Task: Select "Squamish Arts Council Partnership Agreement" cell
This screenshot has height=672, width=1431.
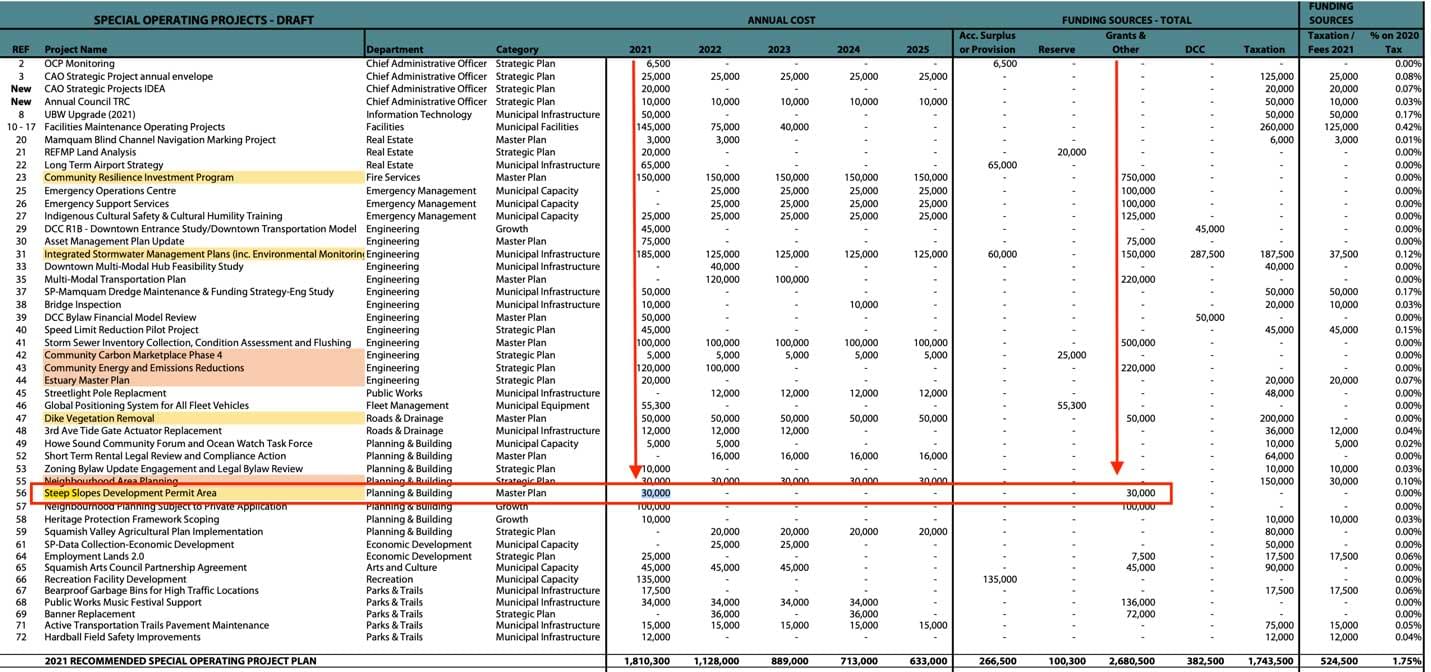Action: [144, 568]
